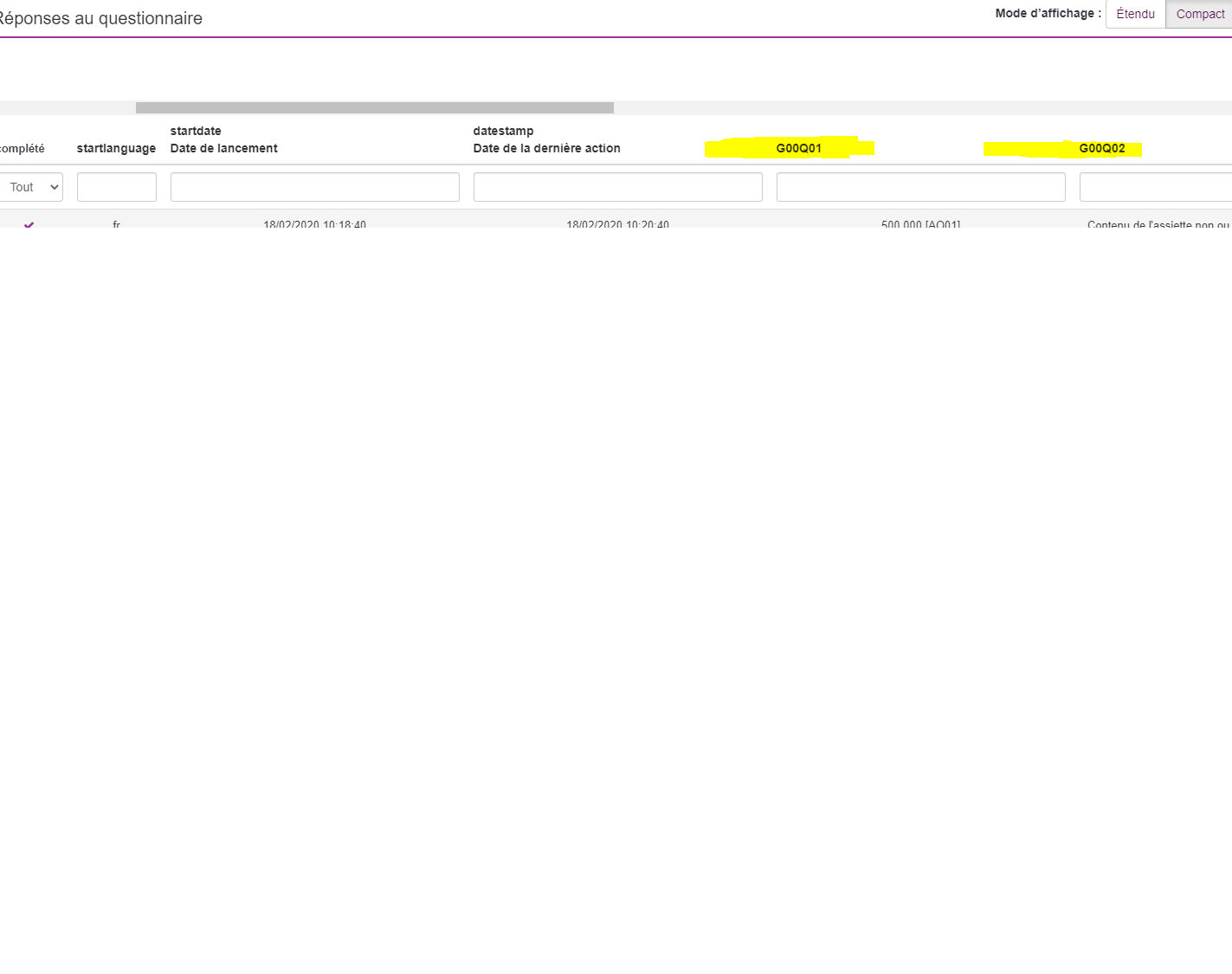This screenshot has width=1232, height=974.
Task: Sort responses by startlanguage column
Action: 116,149
